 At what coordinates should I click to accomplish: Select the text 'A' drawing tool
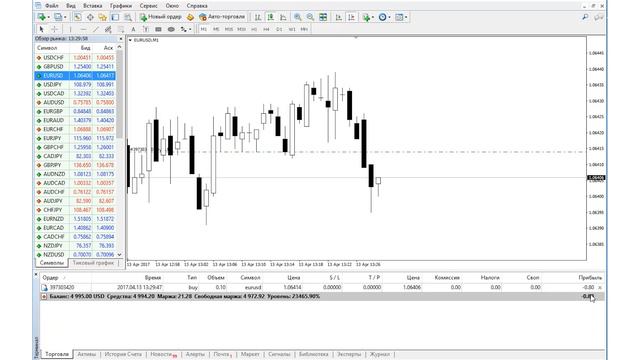click(133, 29)
